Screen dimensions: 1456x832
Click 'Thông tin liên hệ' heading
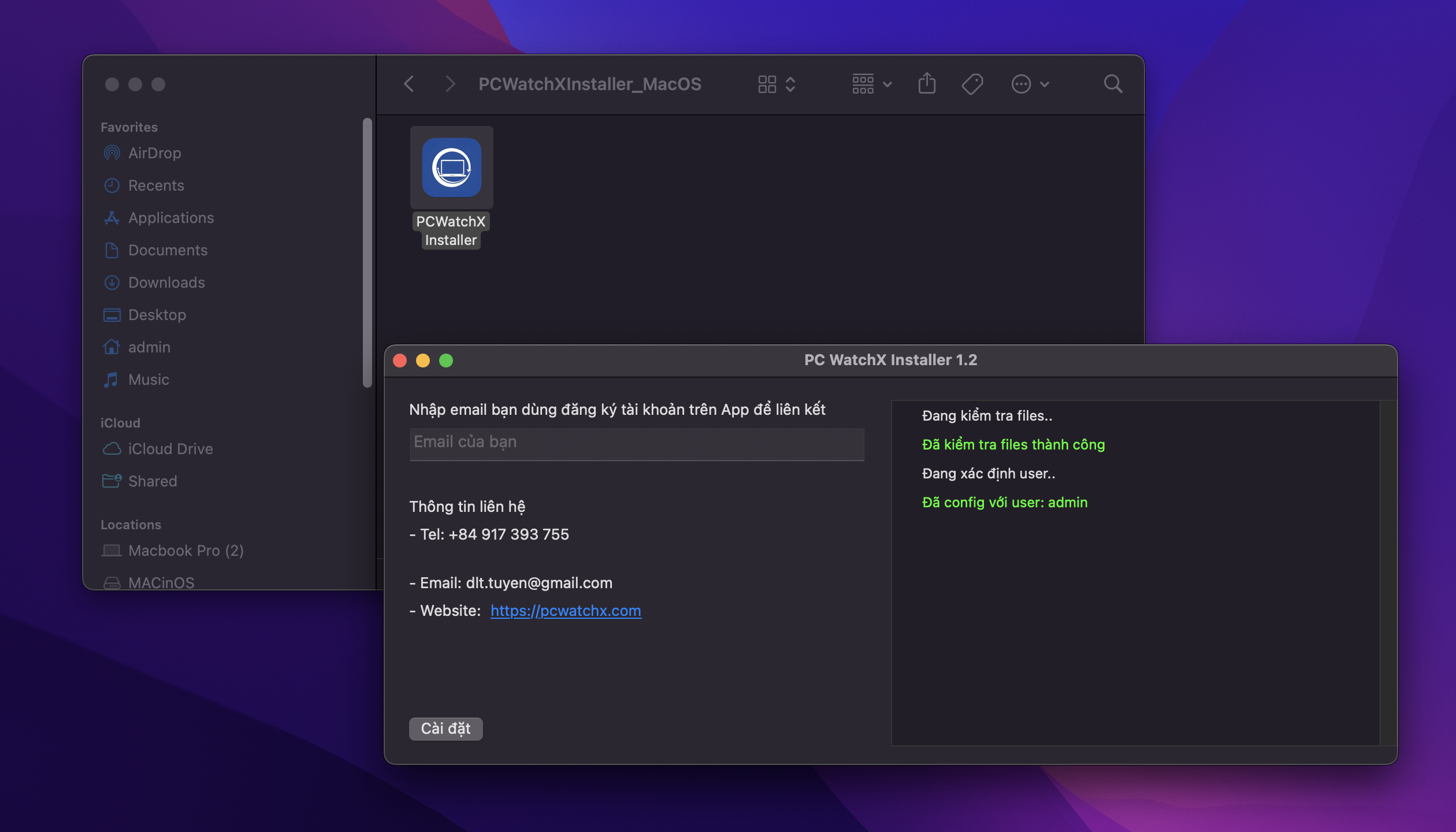[x=467, y=507]
